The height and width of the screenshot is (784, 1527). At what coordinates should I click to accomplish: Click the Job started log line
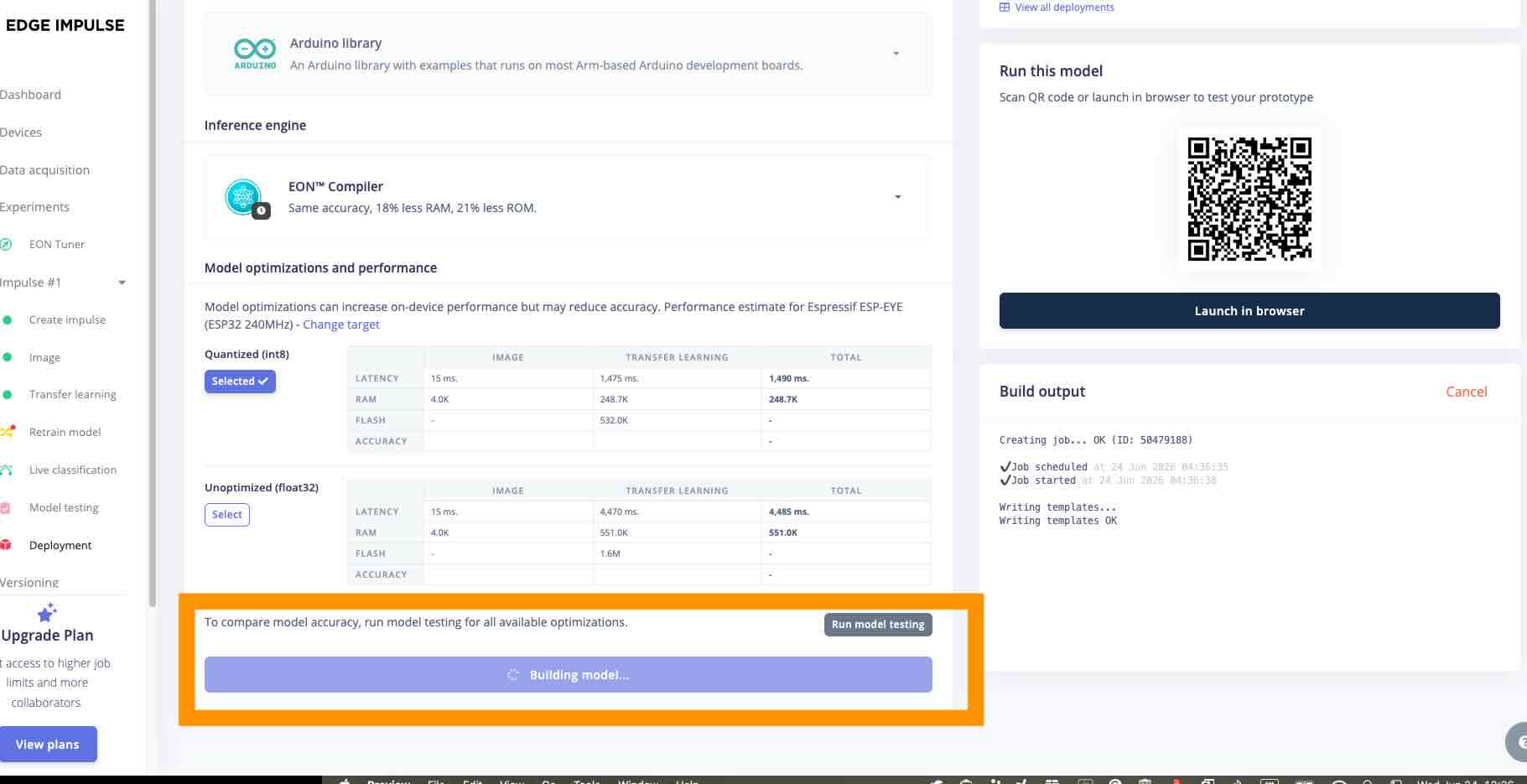click(x=1108, y=480)
